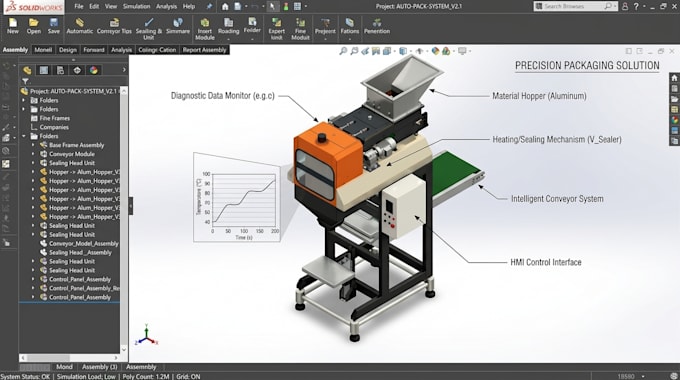
Task: Open the Conveyor Tips tool
Action: point(114,26)
